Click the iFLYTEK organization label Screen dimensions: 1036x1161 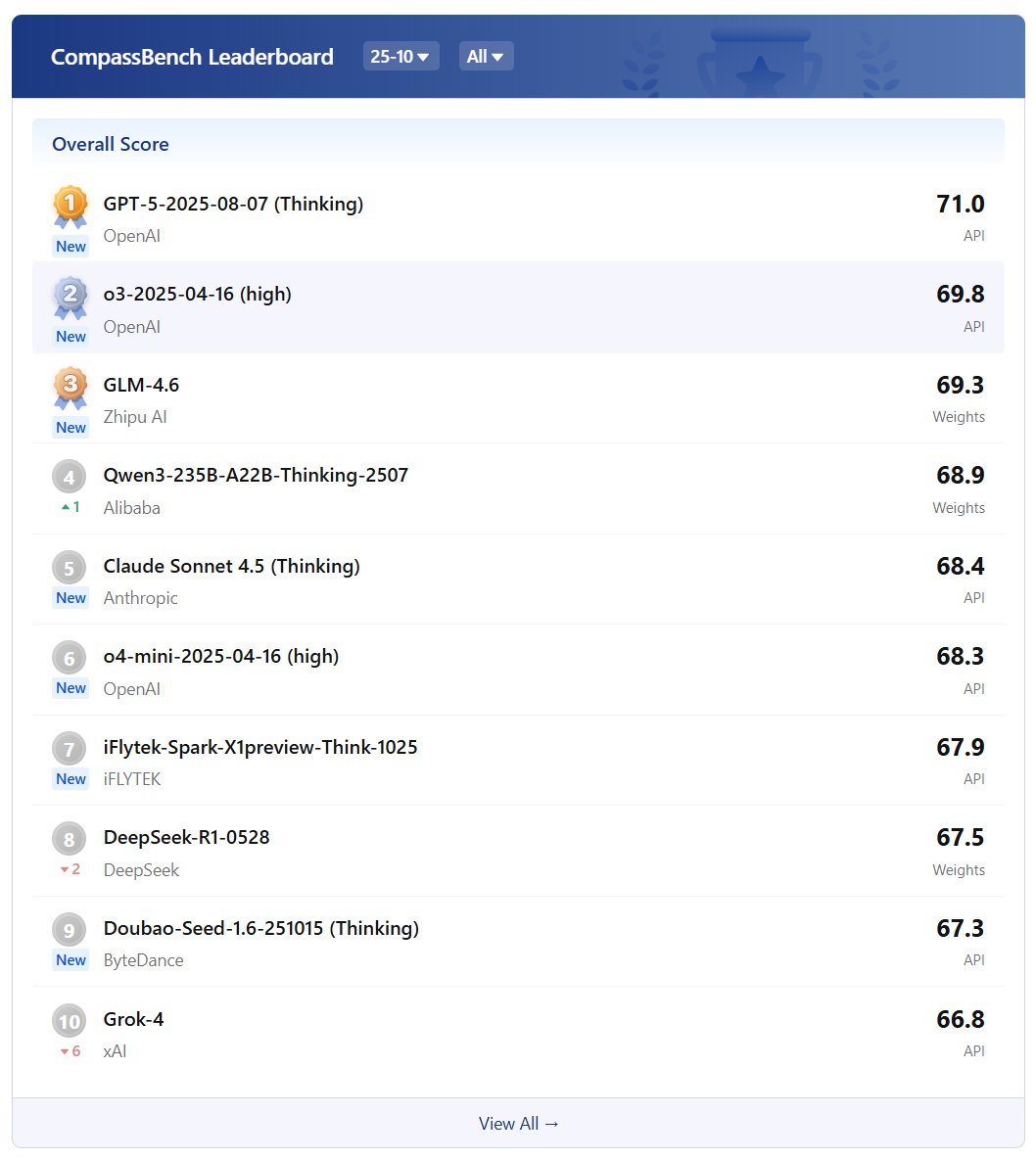point(132,779)
